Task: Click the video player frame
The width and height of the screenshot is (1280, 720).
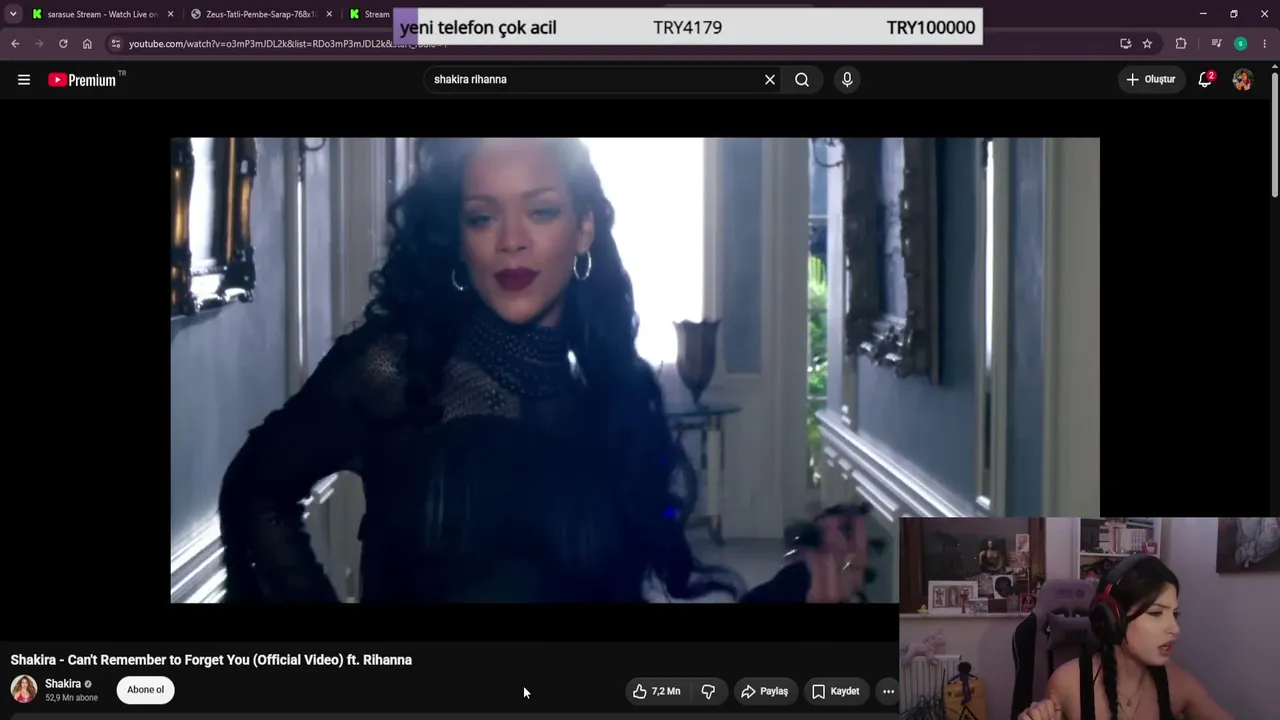Action: pos(635,370)
